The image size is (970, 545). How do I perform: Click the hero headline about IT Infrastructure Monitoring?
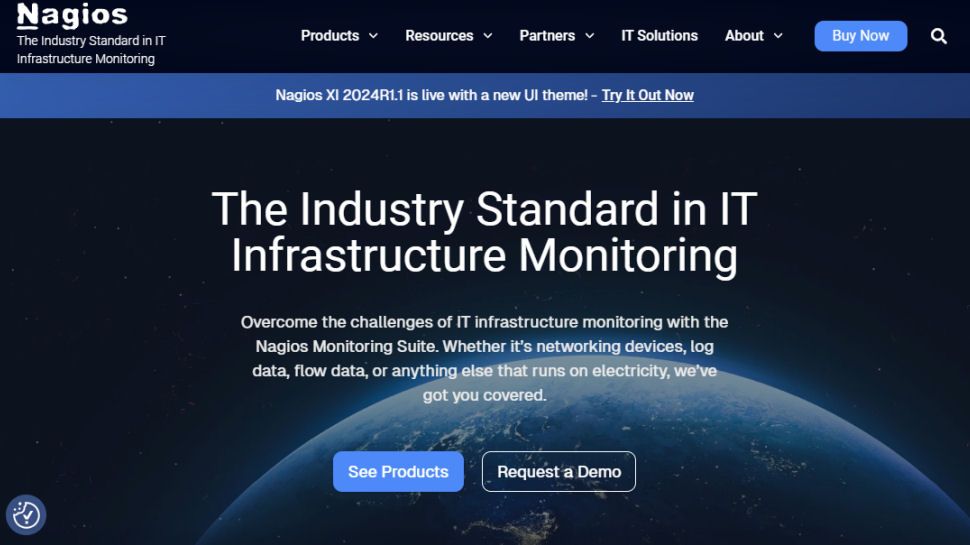[x=484, y=232]
